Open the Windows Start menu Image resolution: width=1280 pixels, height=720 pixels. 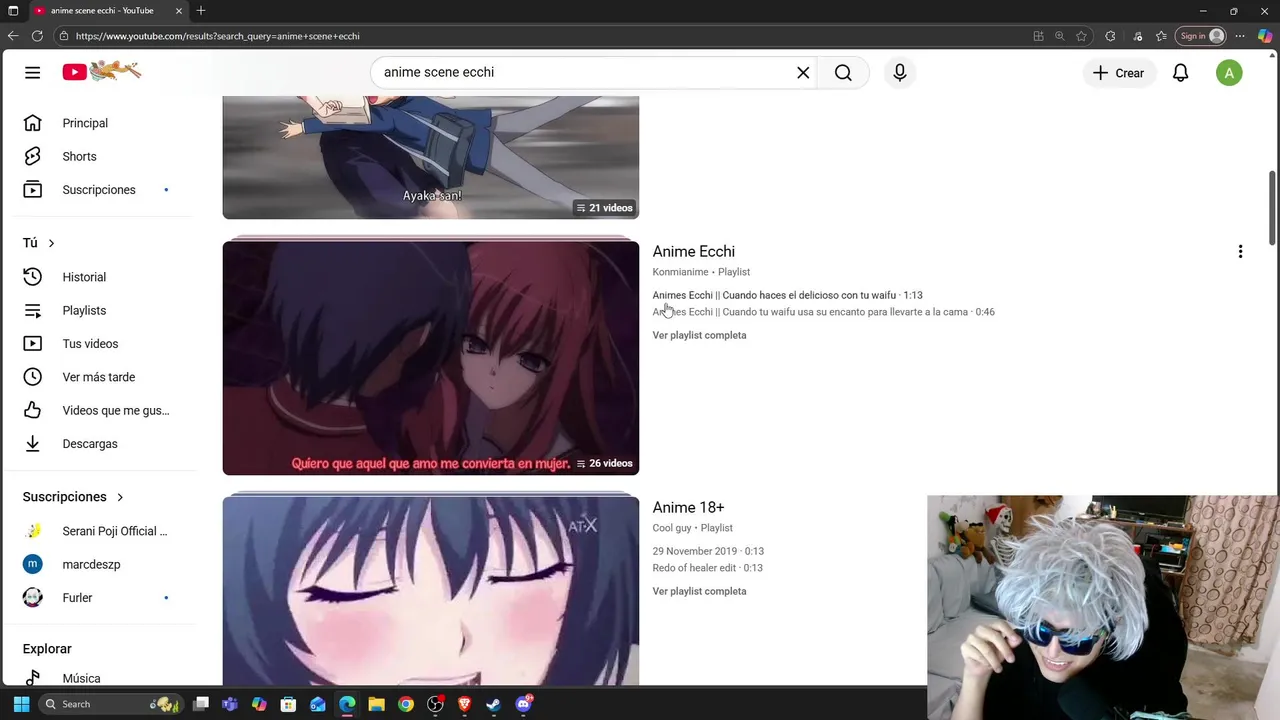pos(22,704)
